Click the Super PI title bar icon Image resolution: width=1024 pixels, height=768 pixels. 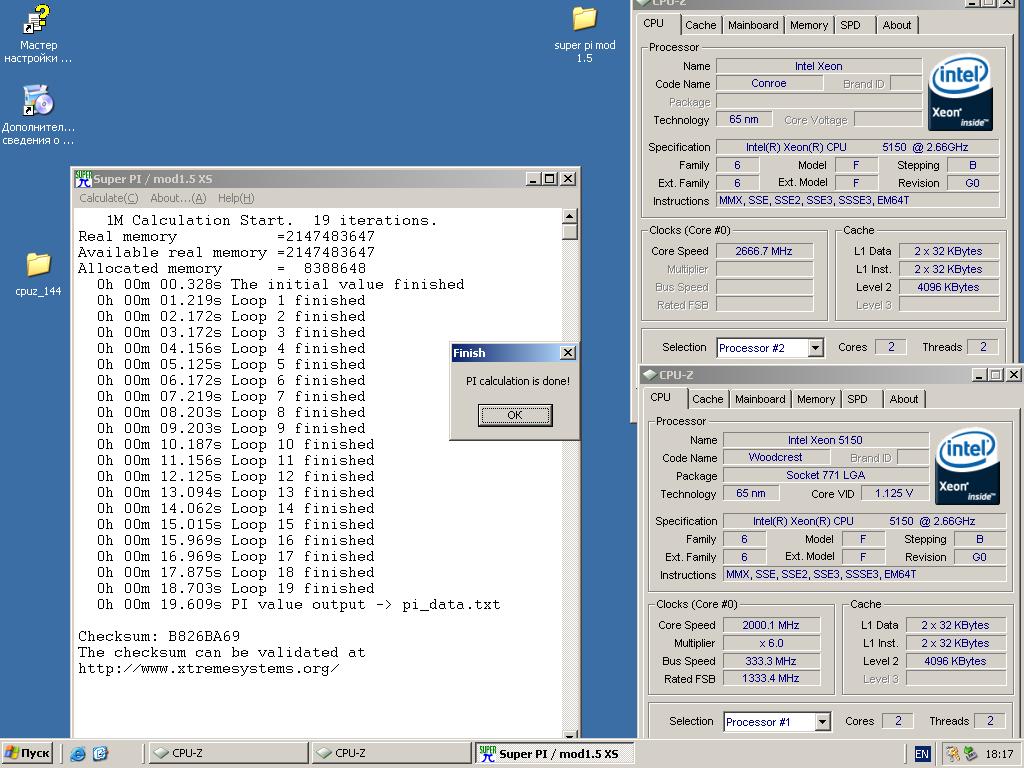point(83,179)
